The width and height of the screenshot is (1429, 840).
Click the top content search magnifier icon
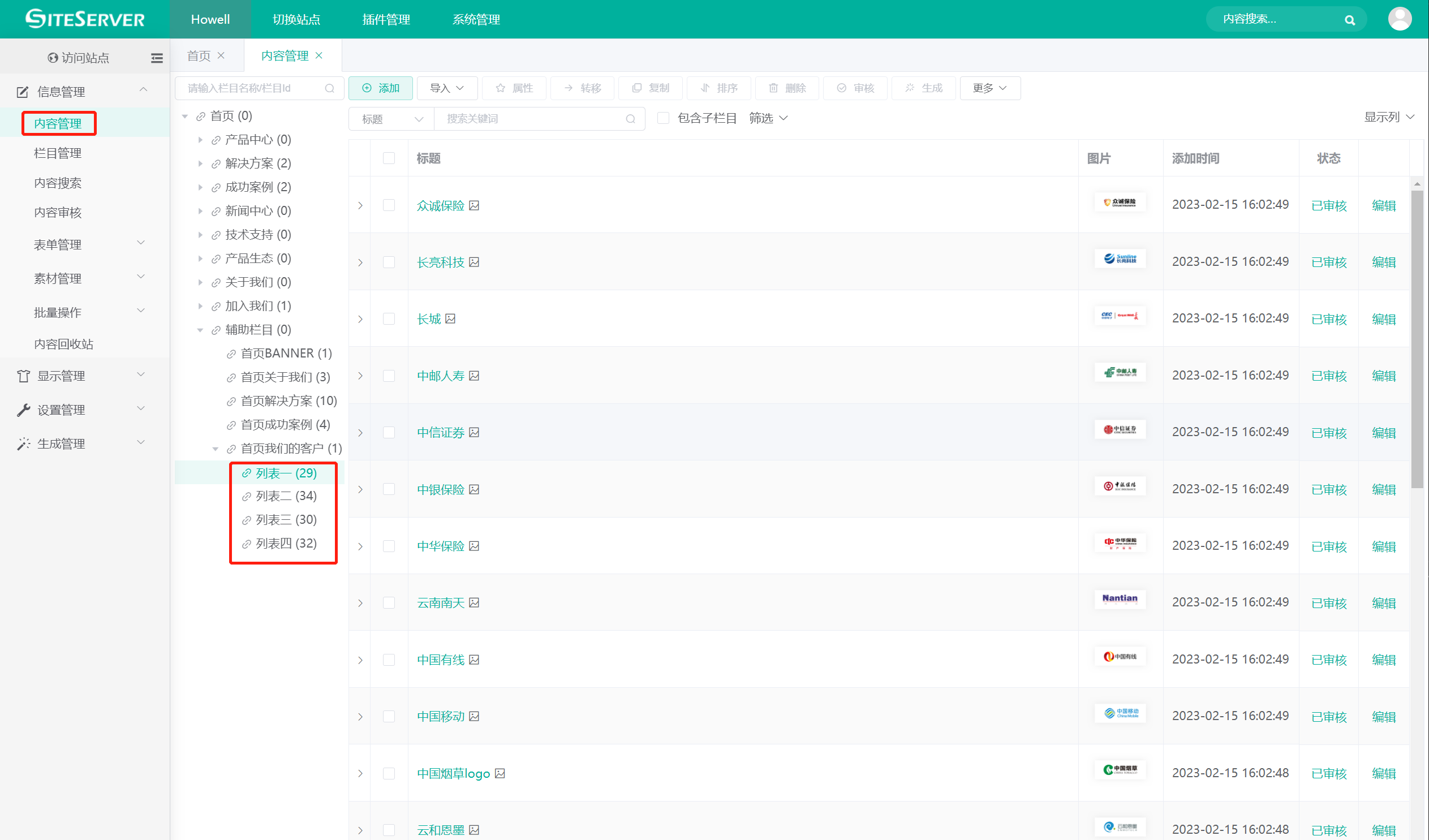1350,20
